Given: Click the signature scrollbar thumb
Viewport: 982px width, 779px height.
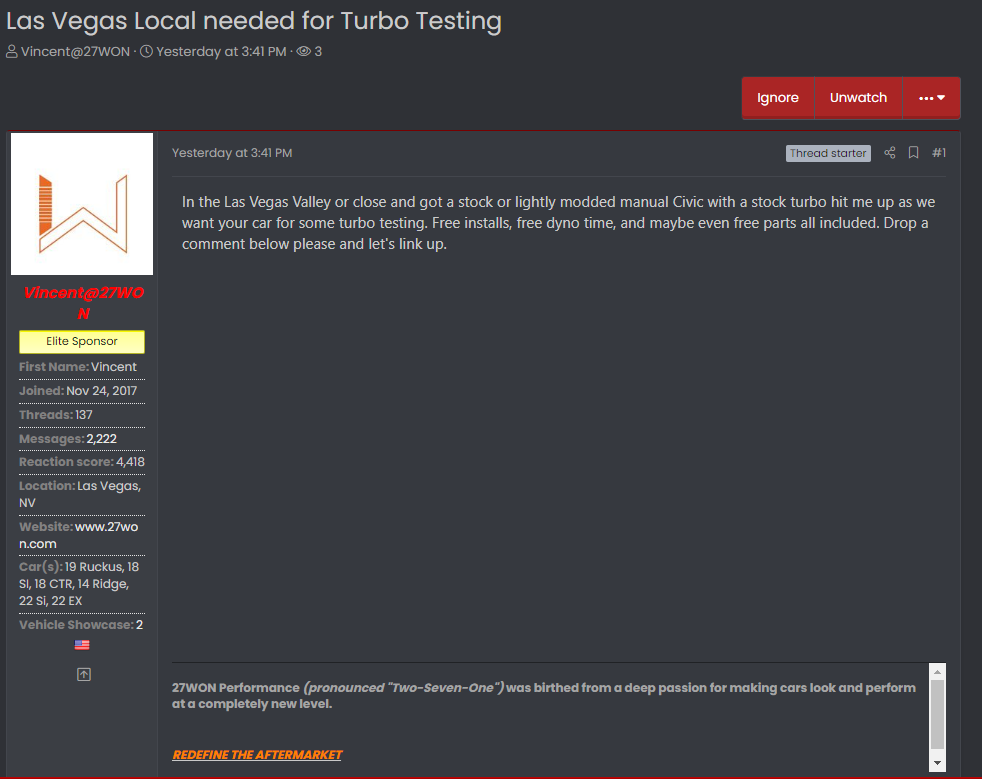Looking at the screenshot, I should (937, 714).
